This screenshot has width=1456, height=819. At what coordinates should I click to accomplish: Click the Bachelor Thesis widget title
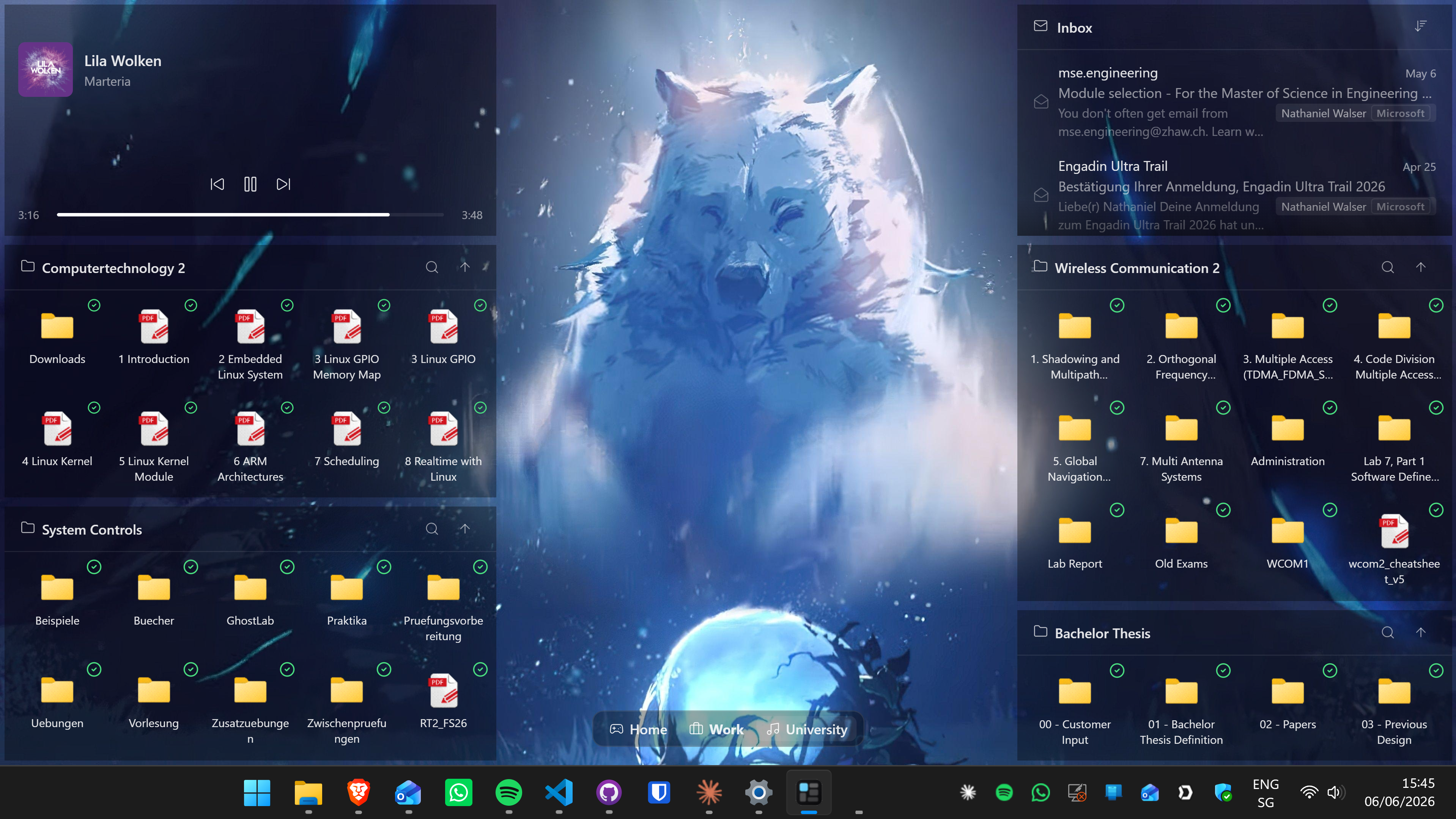tap(1102, 633)
